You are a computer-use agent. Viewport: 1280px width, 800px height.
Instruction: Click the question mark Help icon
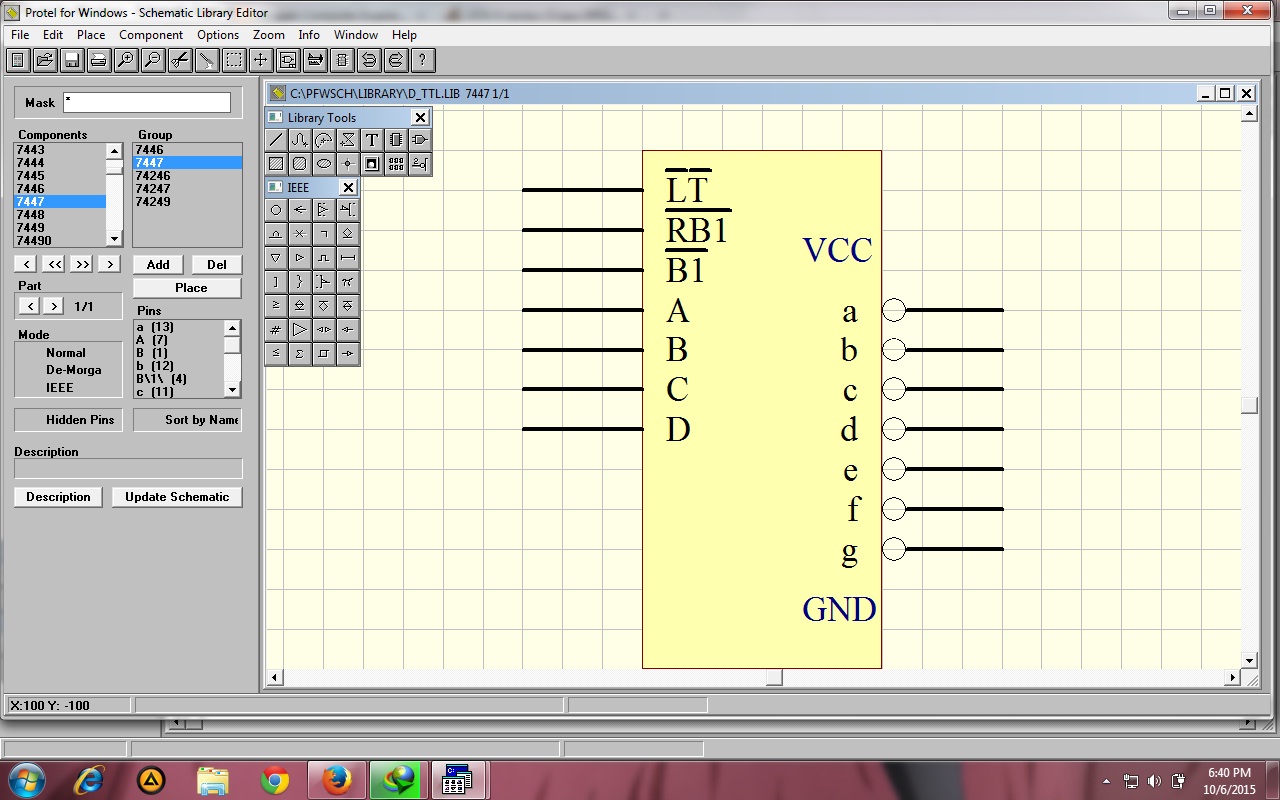tap(423, 60)
